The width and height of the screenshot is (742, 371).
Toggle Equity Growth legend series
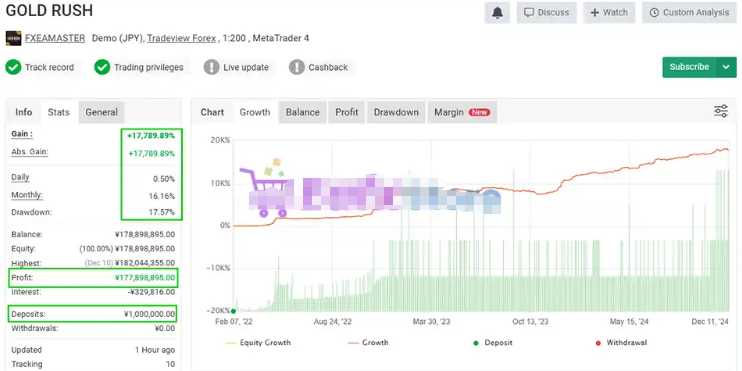click(x=259, y=342)
